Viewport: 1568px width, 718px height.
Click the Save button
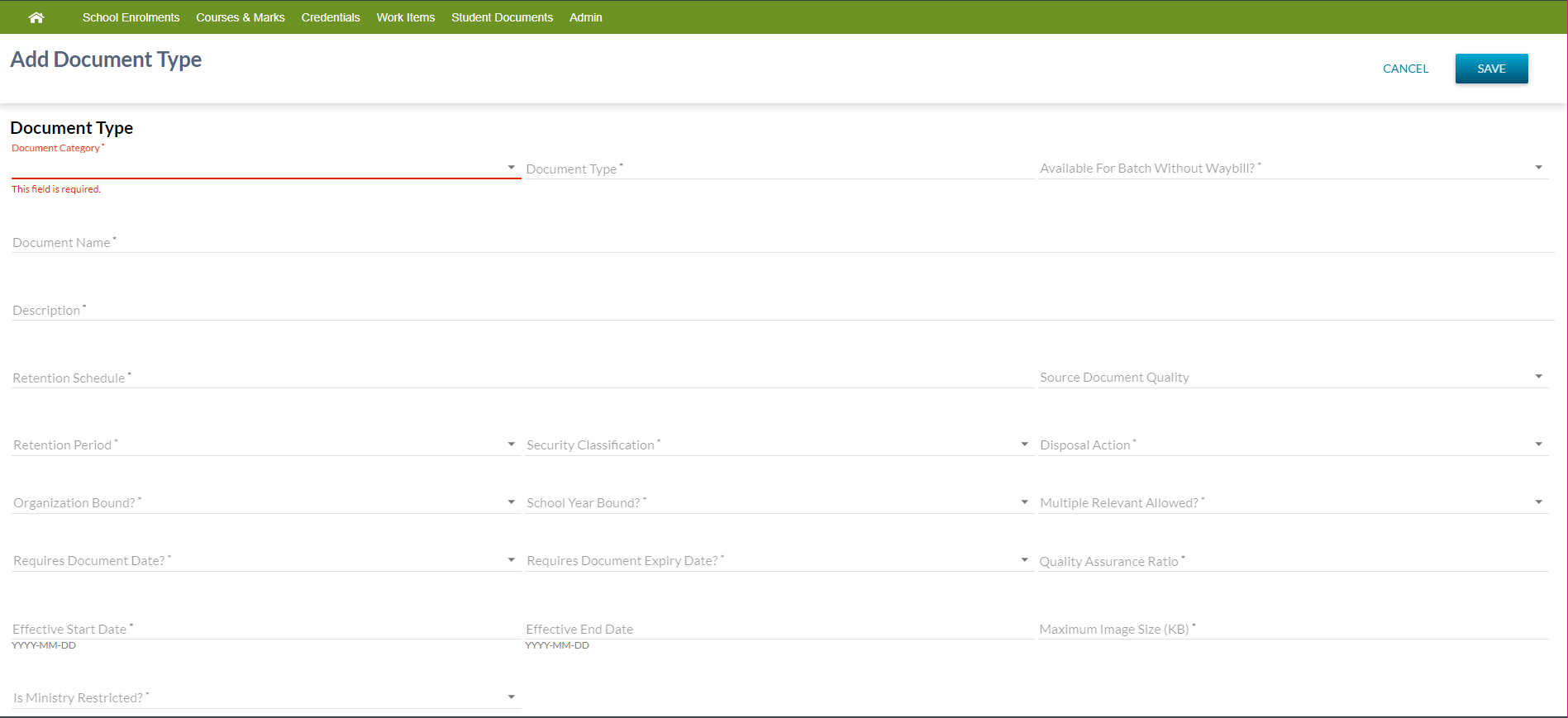pos(1490,69)
